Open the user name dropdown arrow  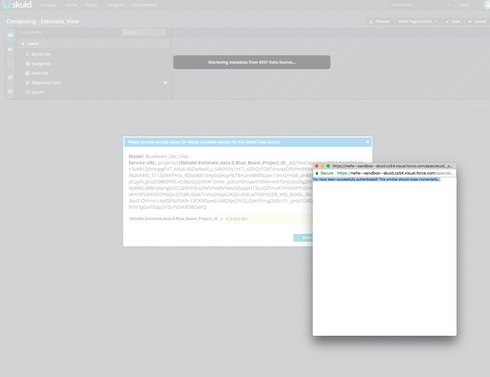tap(477, 5)
